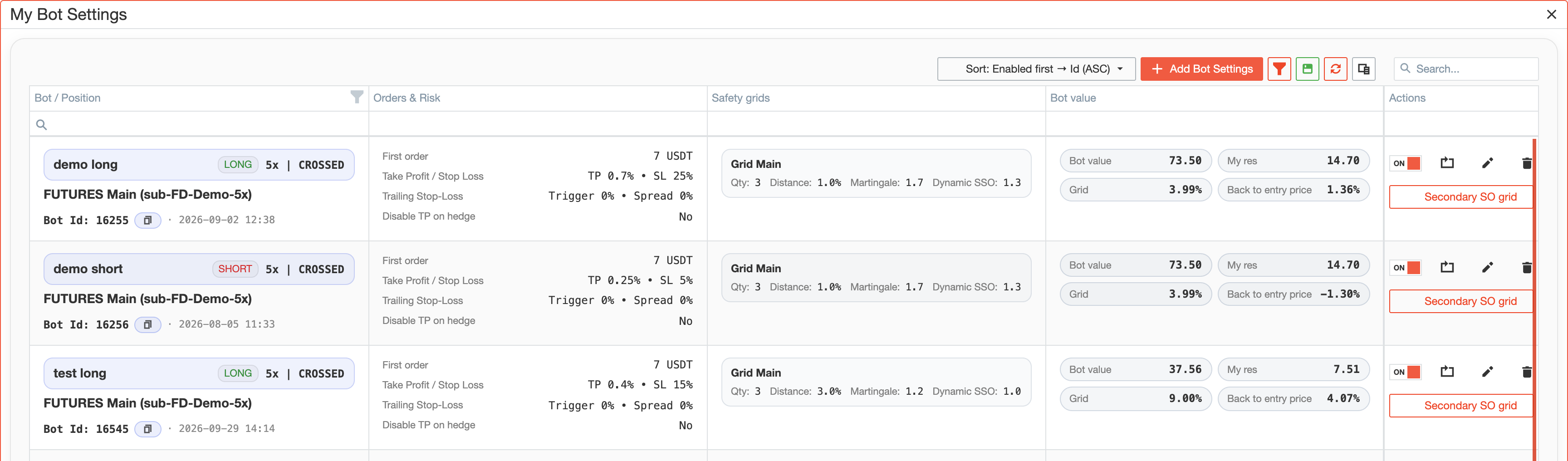
Task: Toggle the ON switch for test long
Action: (x=1406, y=372)
